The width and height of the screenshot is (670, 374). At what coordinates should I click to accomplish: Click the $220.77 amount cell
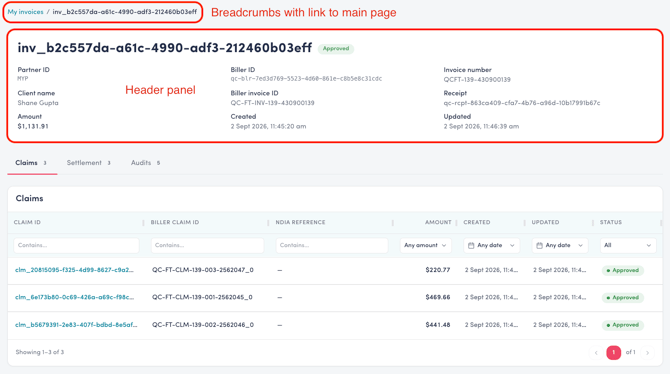pyautogui.click(x=438, y=270)
